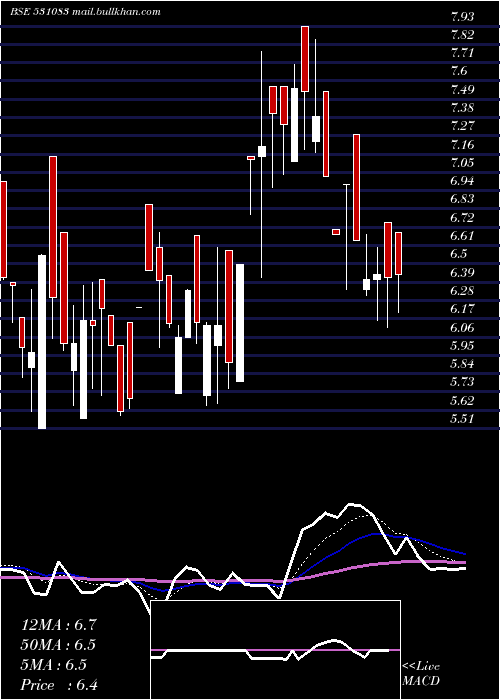500x700 pixels.
Task: Click the BSE 531088 mail.bullkhan.com header text
Action: point(86,12)
